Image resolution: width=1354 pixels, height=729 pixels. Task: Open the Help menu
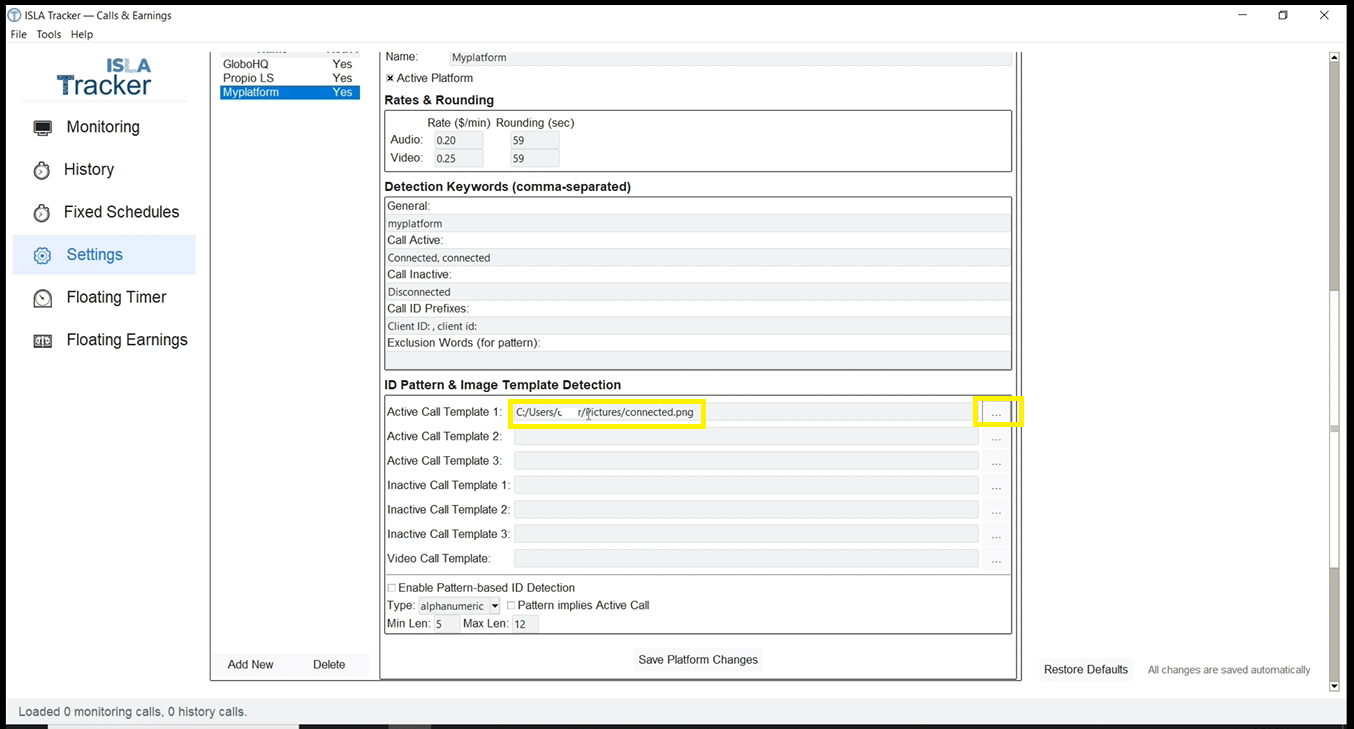(81, 34)
